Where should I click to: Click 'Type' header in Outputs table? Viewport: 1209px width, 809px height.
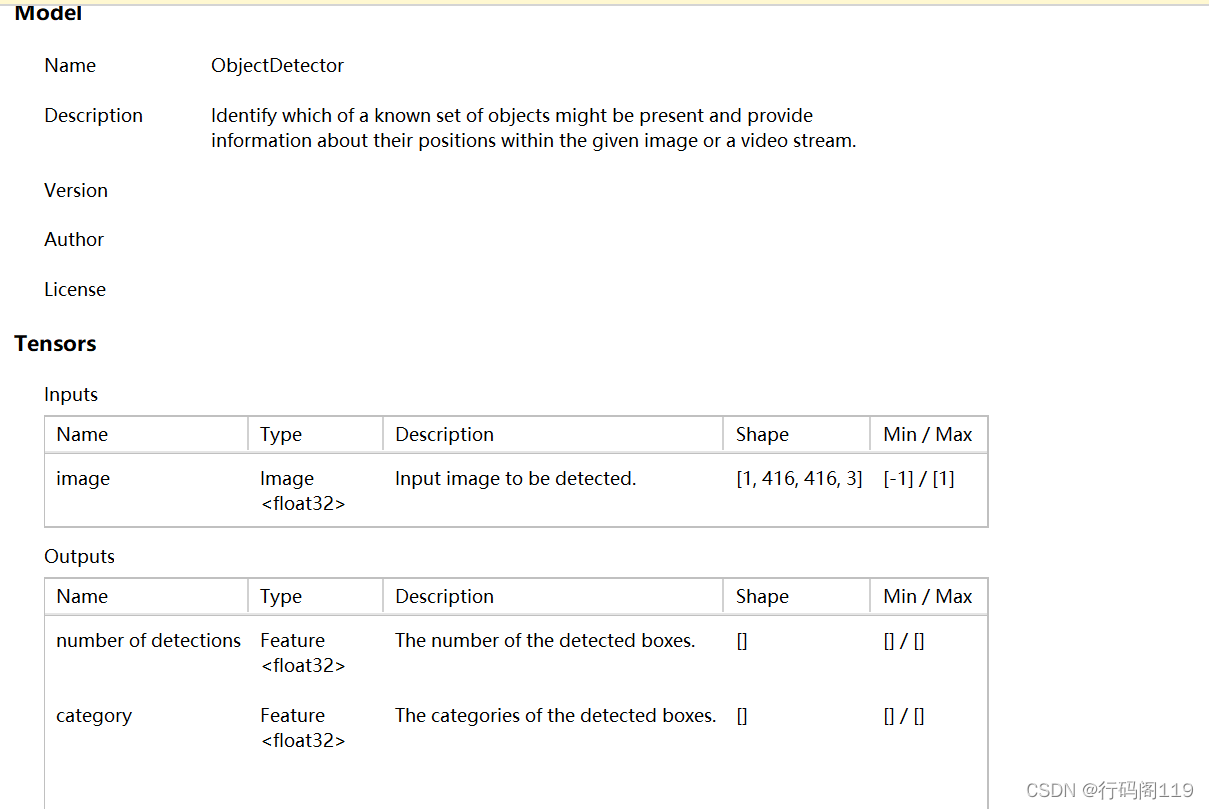tap(280, 597)
